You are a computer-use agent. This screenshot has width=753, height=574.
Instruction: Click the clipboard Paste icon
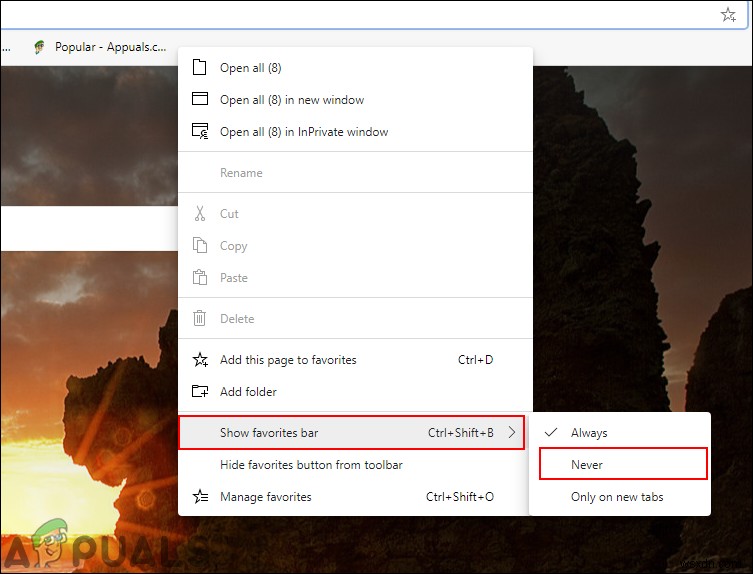pos(200,277)
